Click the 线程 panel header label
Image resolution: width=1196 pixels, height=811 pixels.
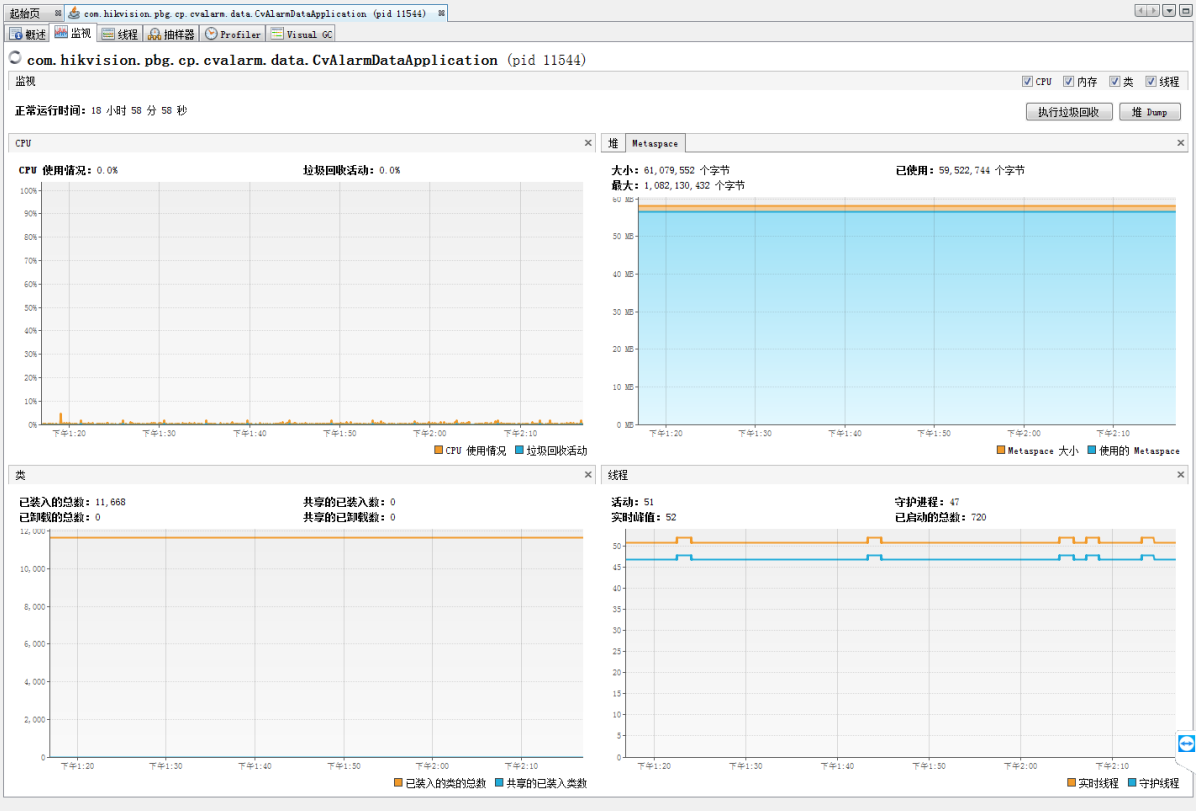coord(618,475)
